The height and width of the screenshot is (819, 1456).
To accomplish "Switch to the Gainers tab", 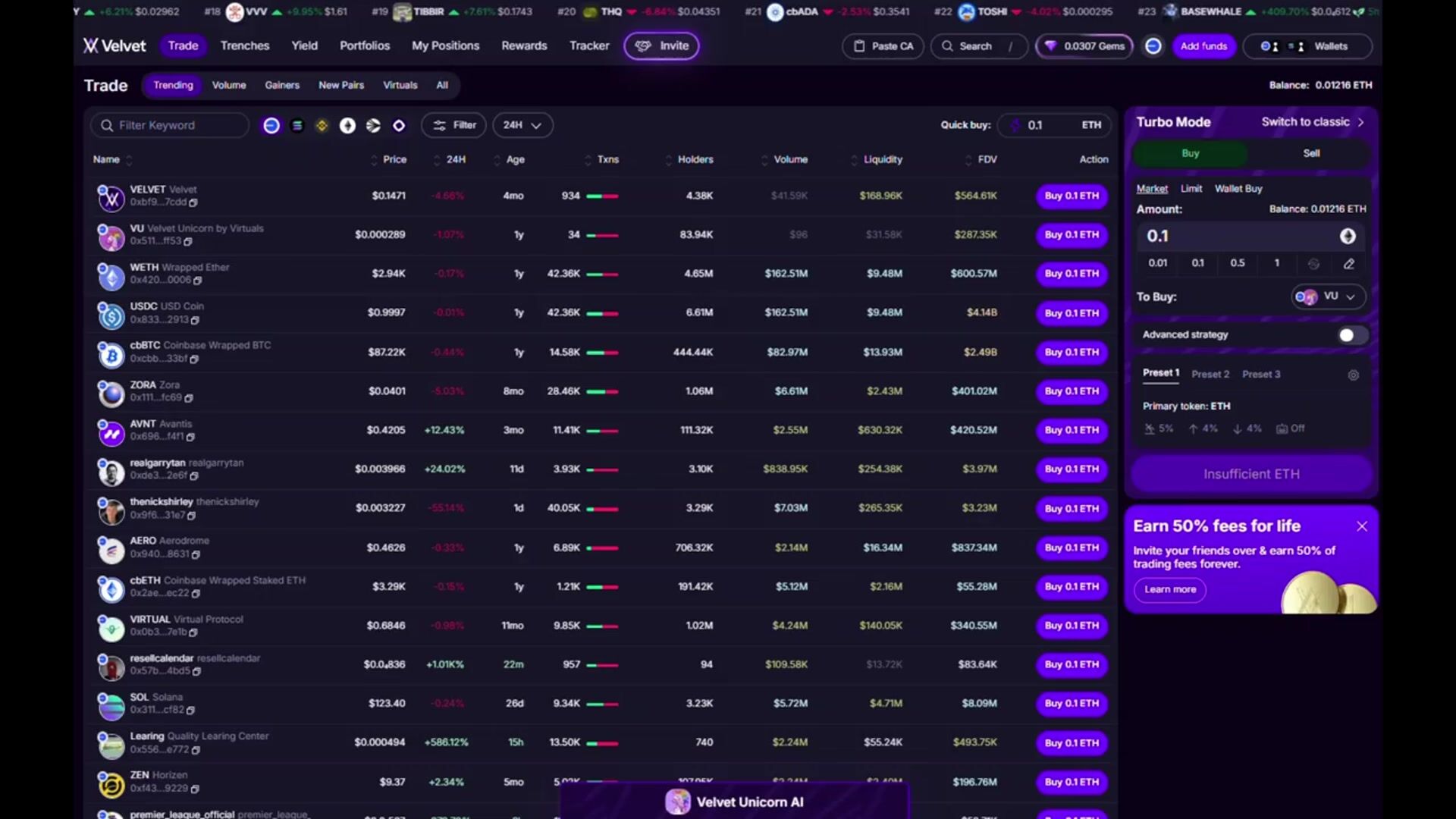I will [x=282, y=85].
